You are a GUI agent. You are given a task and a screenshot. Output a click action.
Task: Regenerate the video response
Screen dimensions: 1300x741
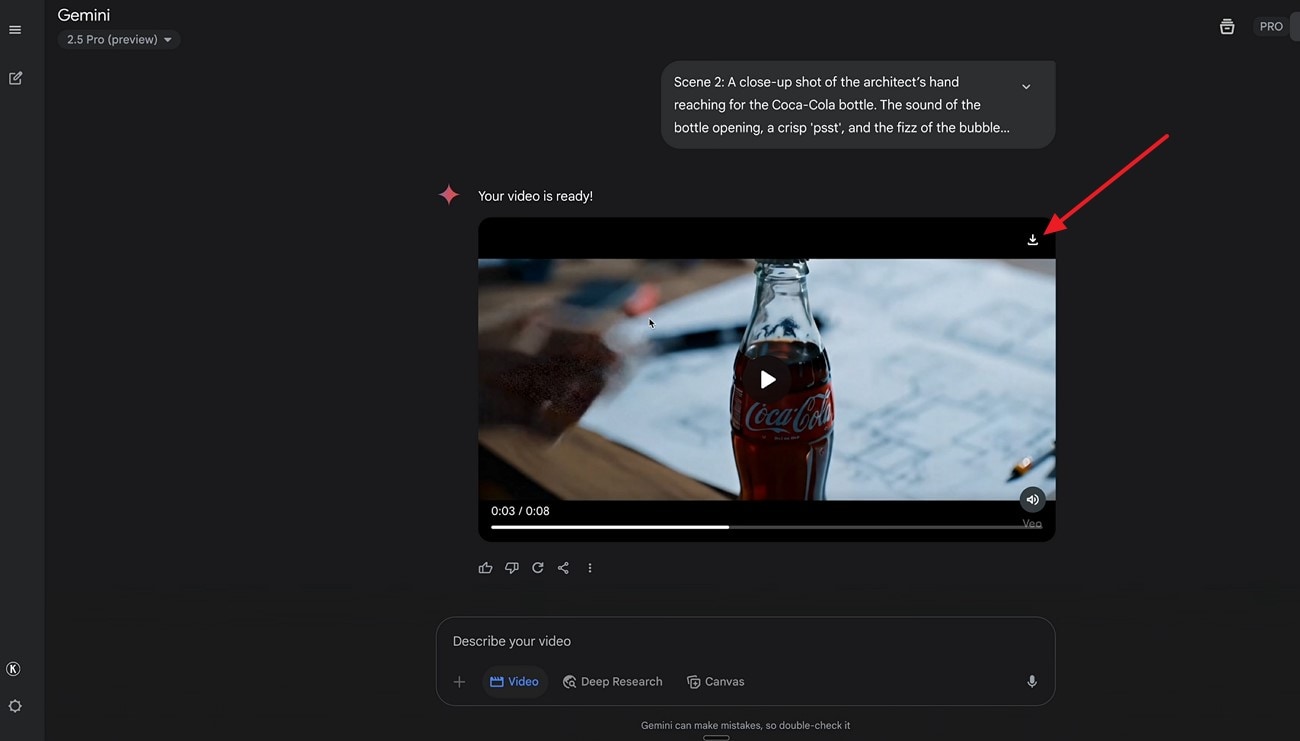tap(538, 568)
